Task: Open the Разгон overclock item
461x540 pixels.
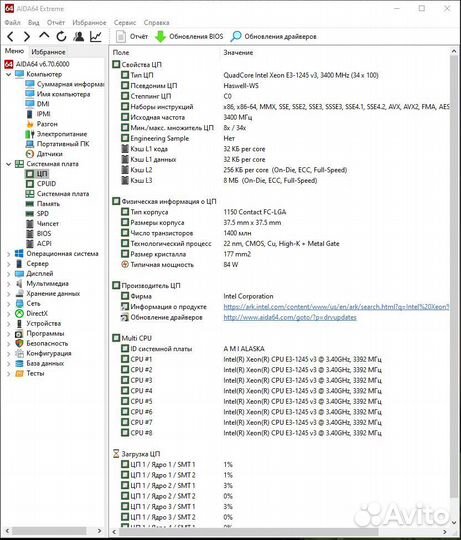Action: 41,124
